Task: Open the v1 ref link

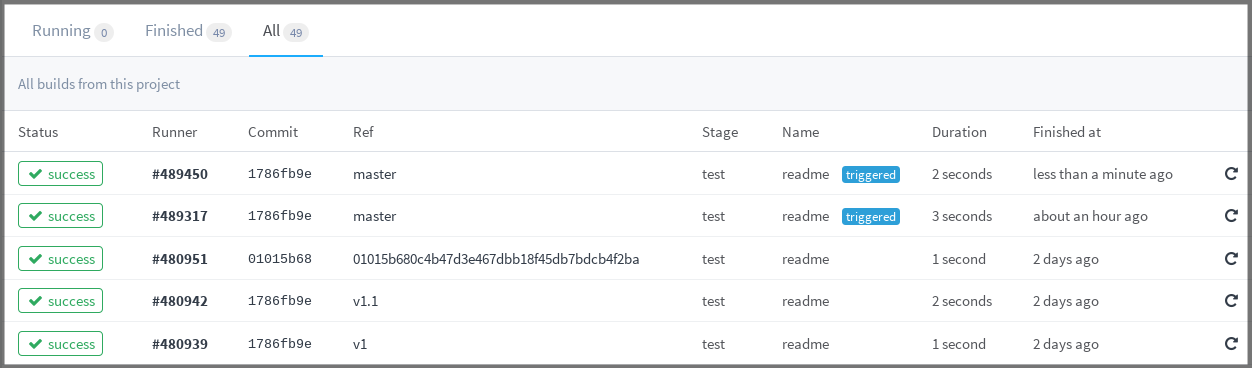Action: point(360,344)
